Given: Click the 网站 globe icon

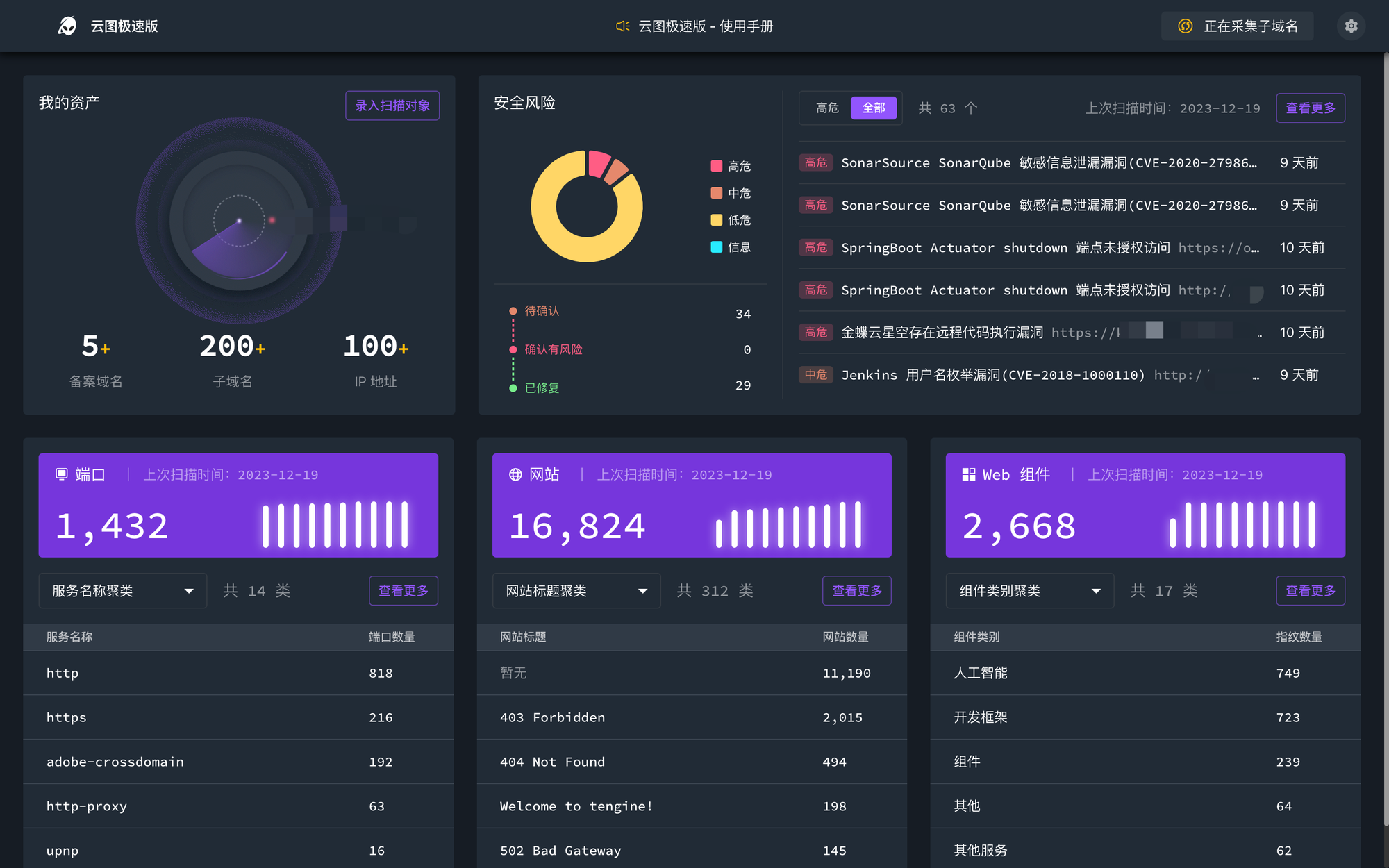Looking at the screenshot, I should click(515, 474).
